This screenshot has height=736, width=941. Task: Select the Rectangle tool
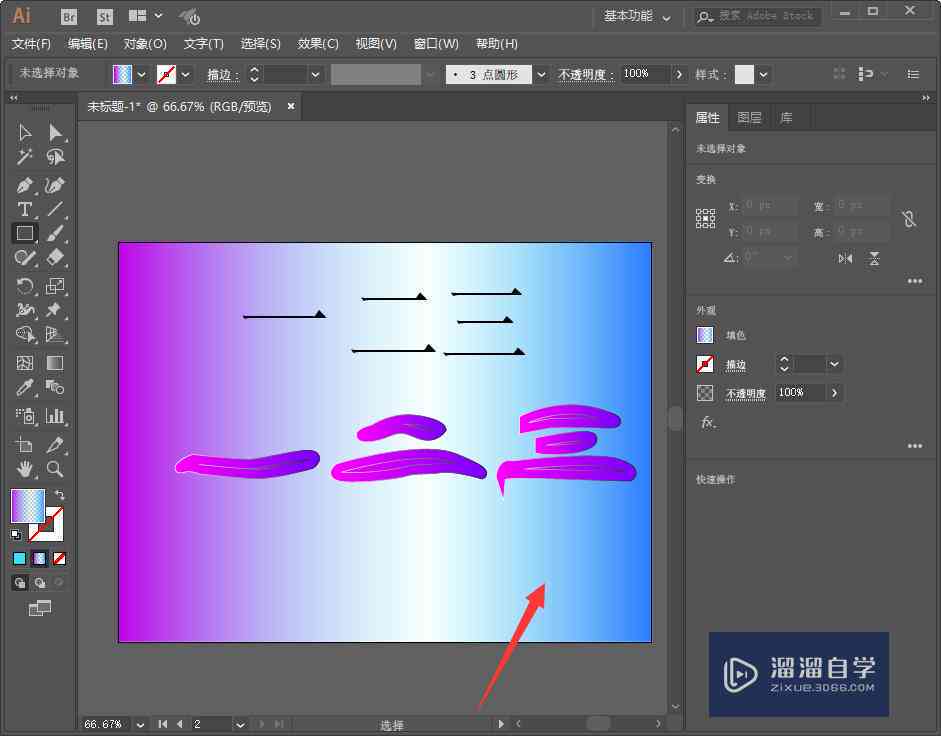[x=25, y=233]
